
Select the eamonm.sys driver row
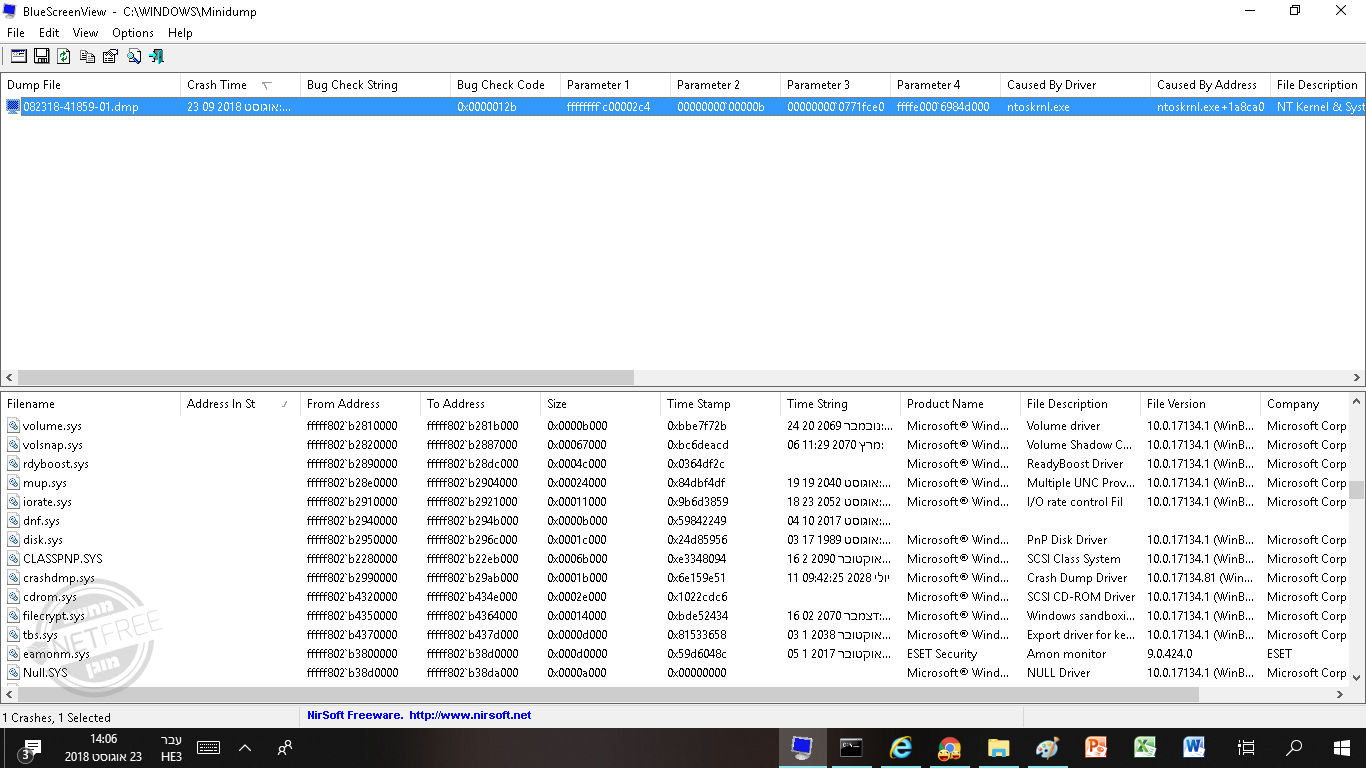[x=674, y=654]
